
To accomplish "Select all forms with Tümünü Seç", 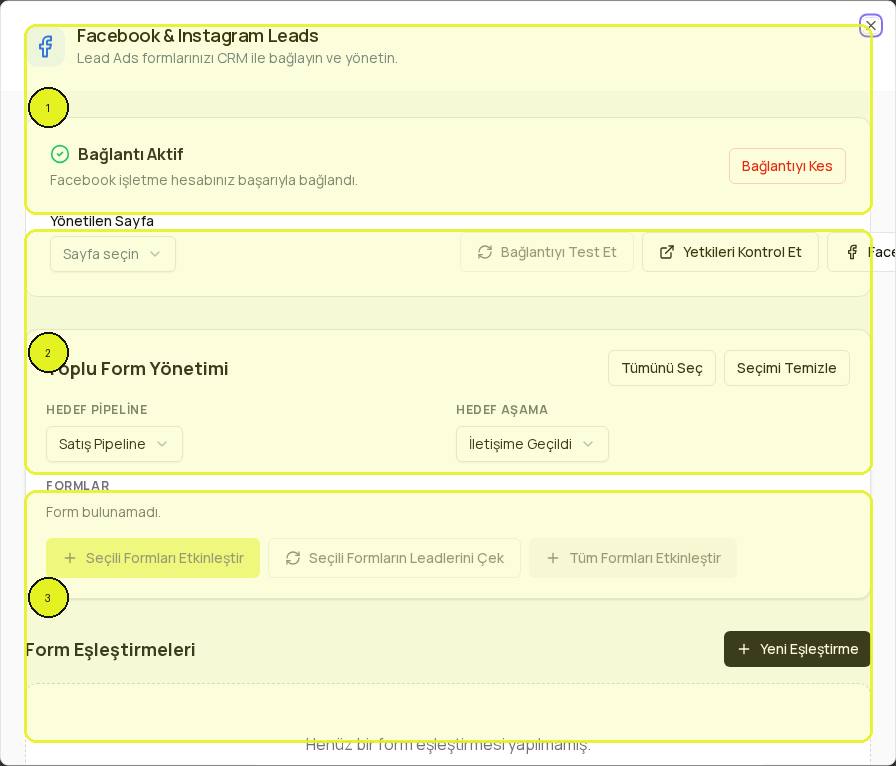I will click(x=662, y=368).
